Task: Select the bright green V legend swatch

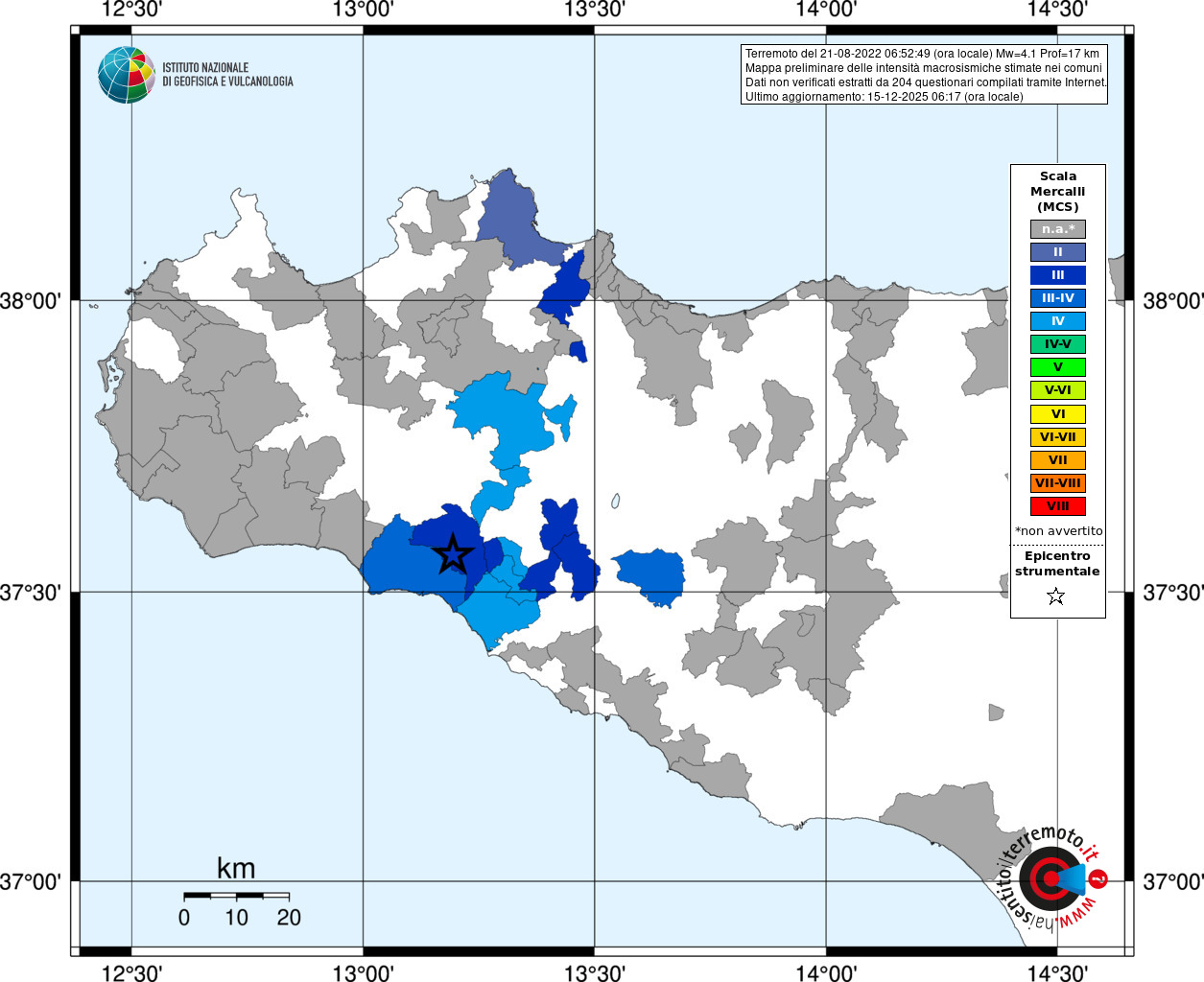Action: (1058, 367)
